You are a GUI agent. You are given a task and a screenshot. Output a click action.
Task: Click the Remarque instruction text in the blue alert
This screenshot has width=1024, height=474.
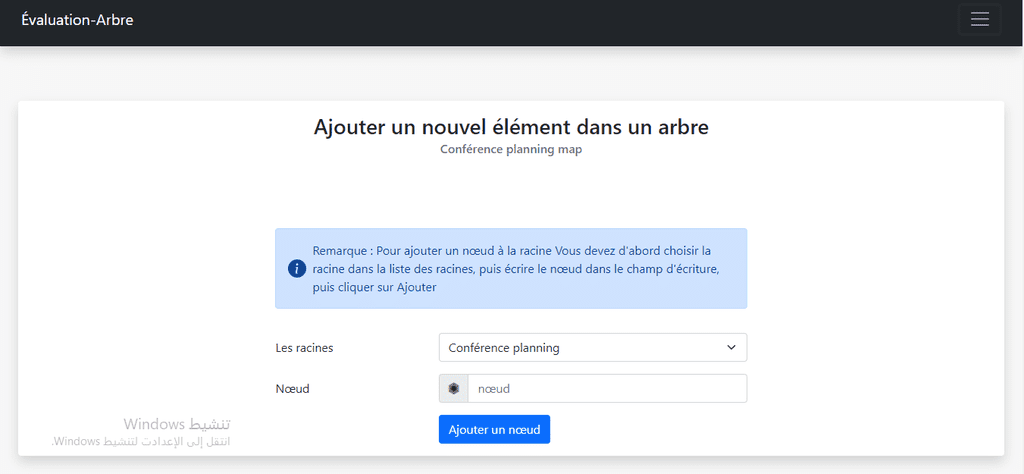[516, 268]
